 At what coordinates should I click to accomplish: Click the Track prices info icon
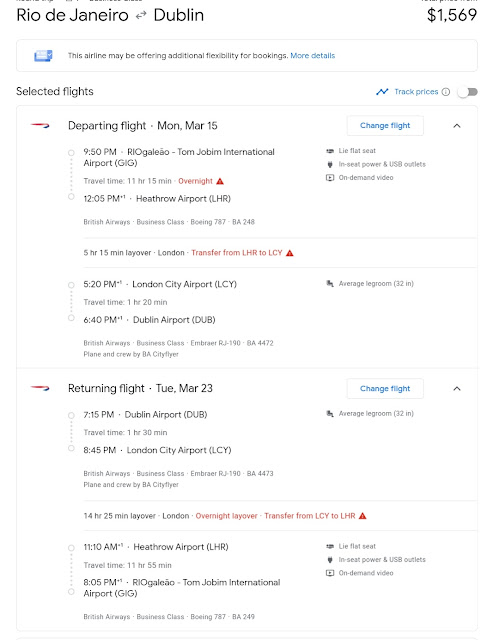click(446, 92)
